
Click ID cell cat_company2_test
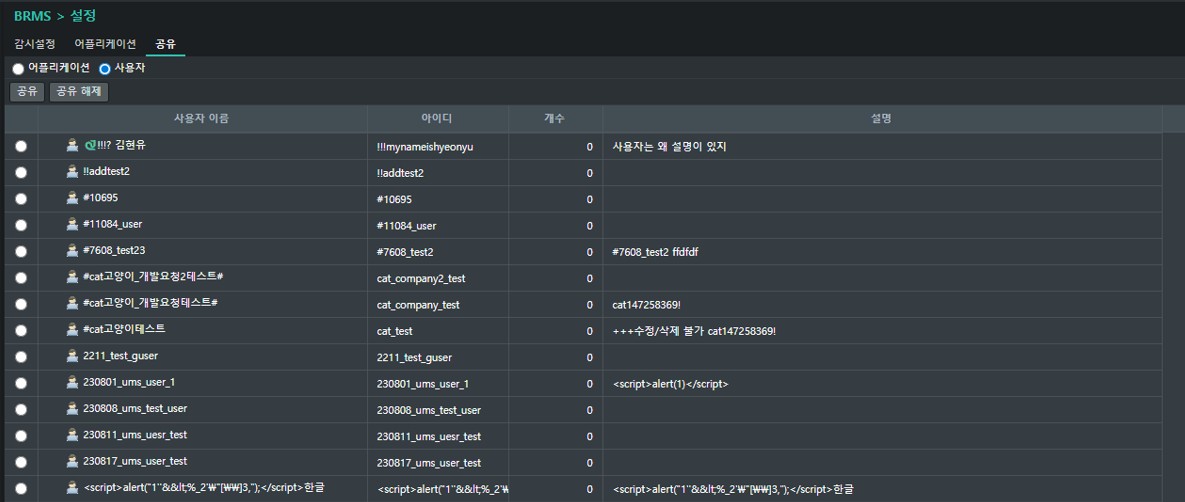point(421,278)
